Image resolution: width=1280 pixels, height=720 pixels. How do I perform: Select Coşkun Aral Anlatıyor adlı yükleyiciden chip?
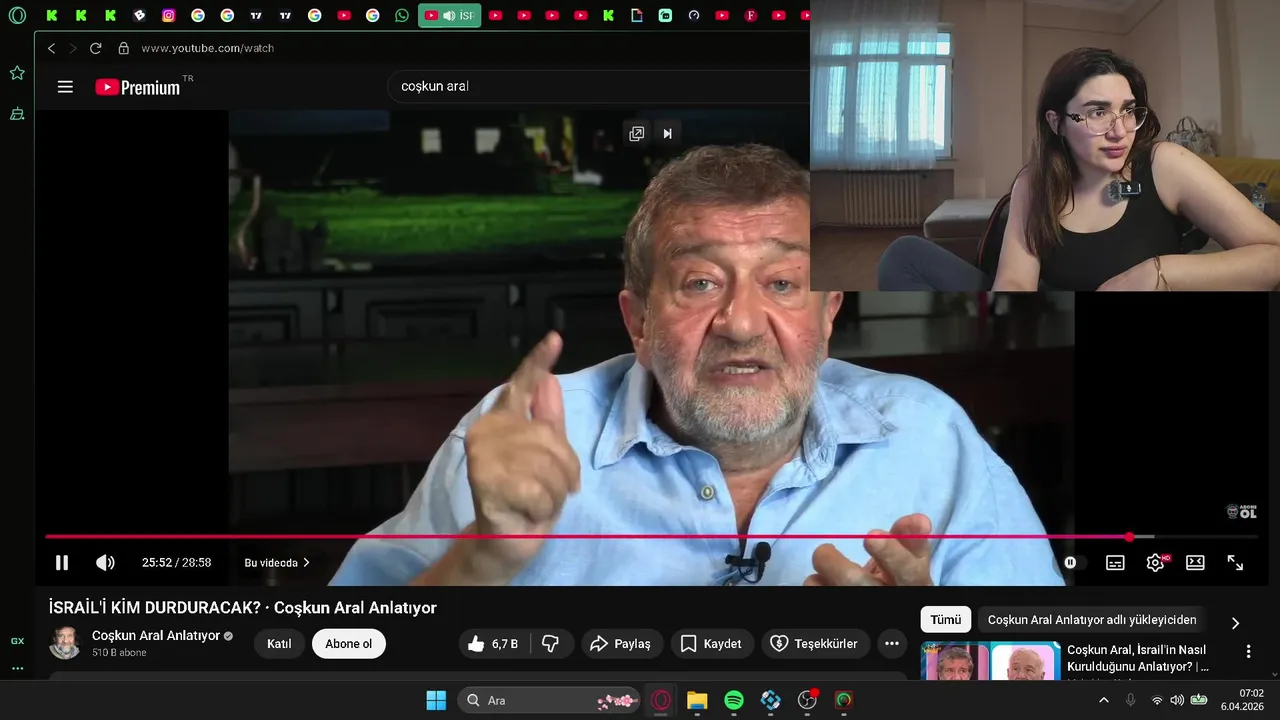click(x=1092, y=620)
